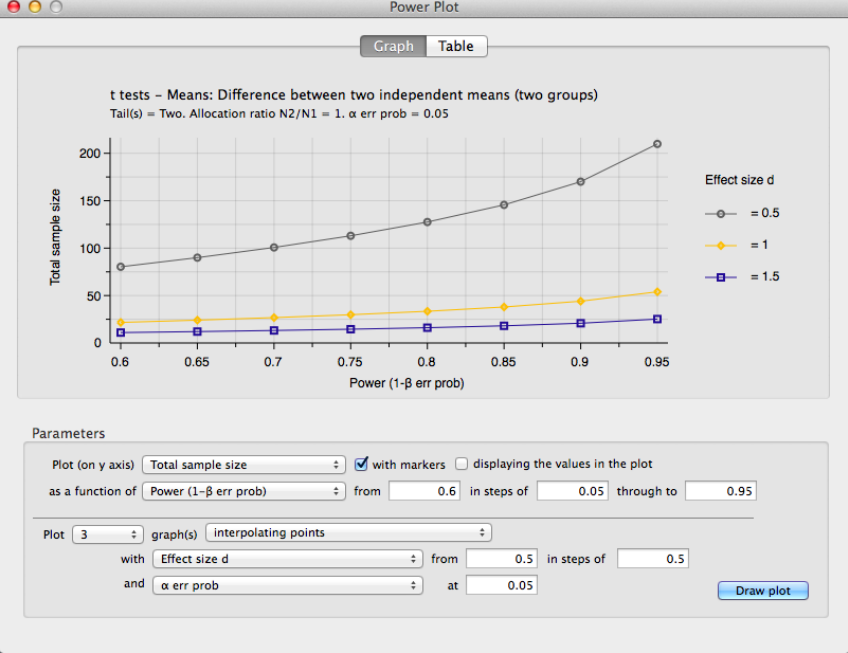
Task: Click the gray circle legend marker '= 0.5'
Action: 720,214
